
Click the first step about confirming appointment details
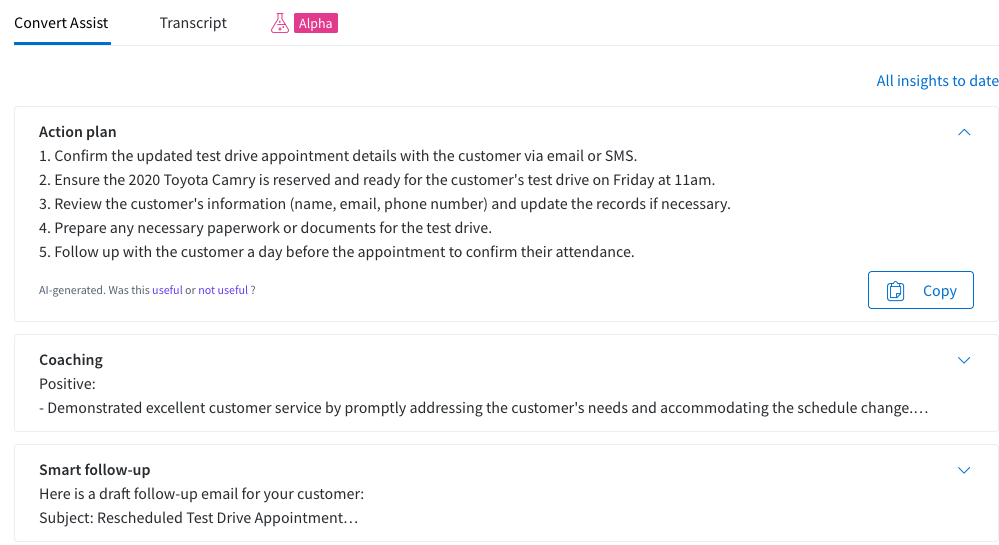pos(338,156)
